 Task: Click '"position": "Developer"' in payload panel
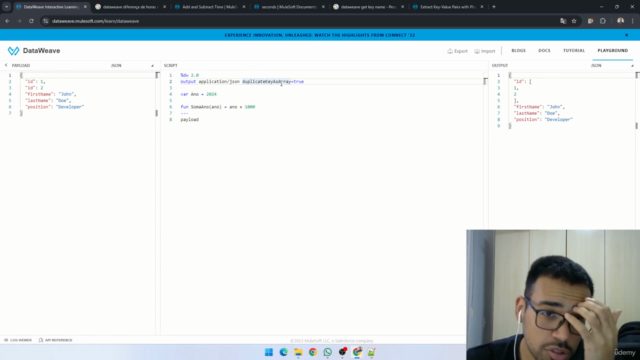pyautogui.click(x=54, y=107)
